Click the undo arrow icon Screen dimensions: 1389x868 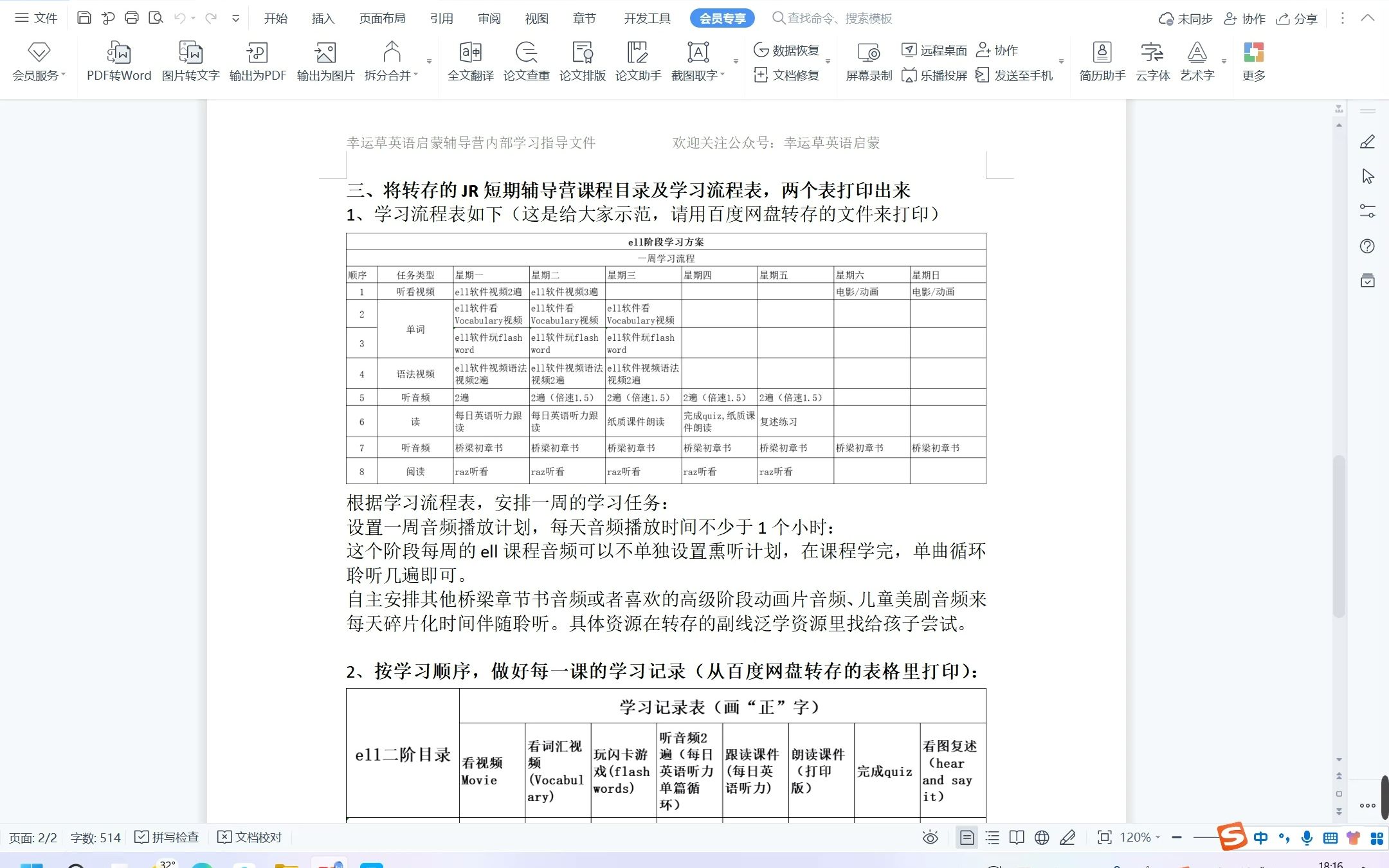(180, 18)
